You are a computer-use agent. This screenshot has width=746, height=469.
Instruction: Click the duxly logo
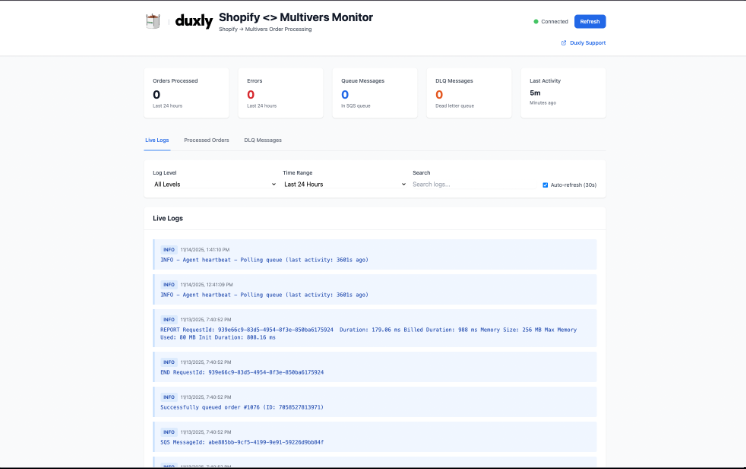pyautogui.click(x=194, y=21)
